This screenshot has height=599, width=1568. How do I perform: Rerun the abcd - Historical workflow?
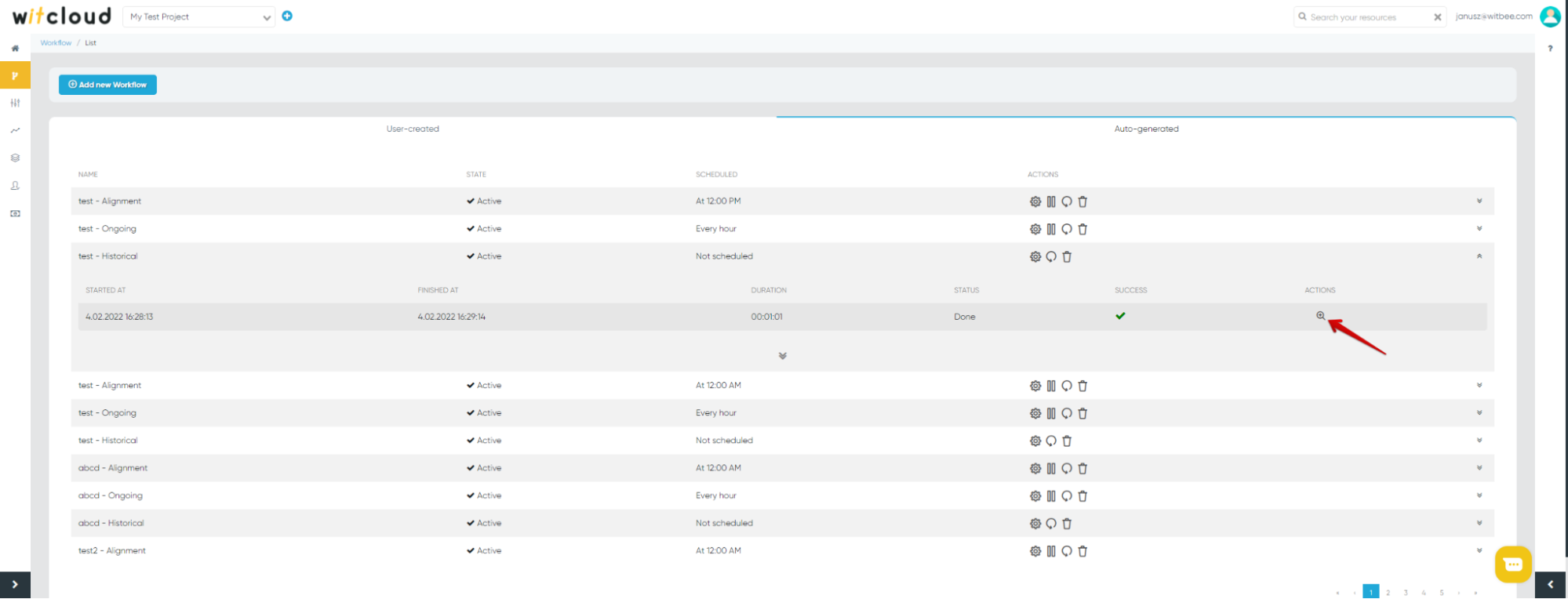[1051, 523]
